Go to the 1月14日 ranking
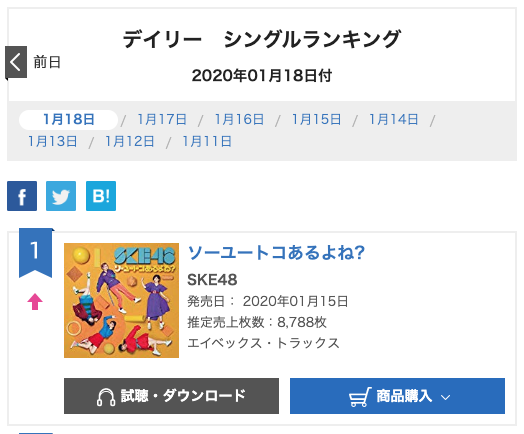The width and height of the screenshot is (524, 434). pyautogui.click(x=394, y=120)
